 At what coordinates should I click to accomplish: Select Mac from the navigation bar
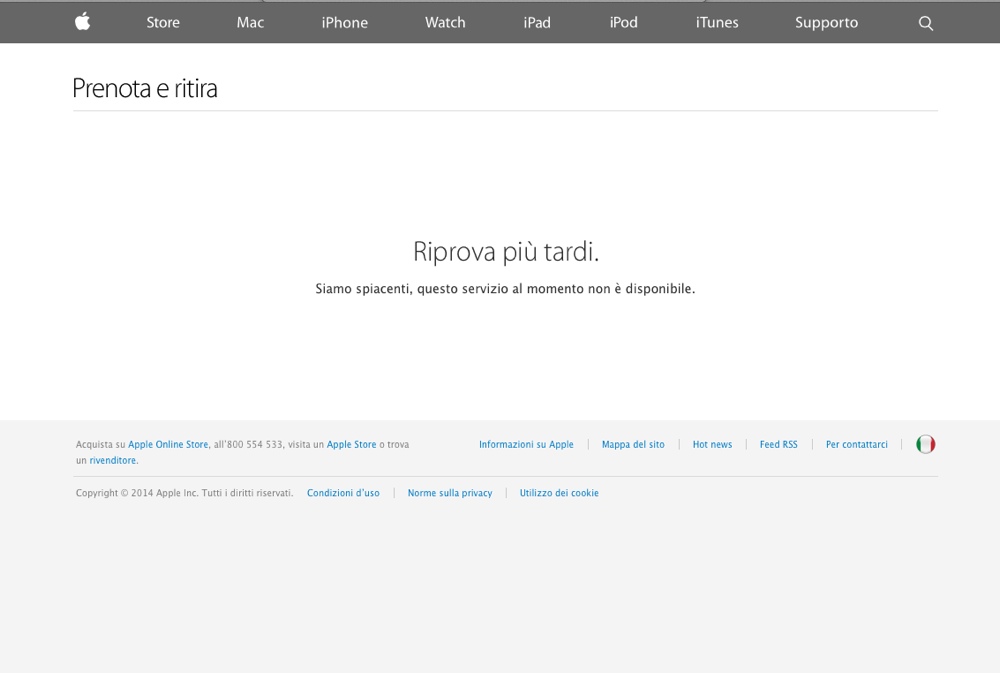[249, 22]
